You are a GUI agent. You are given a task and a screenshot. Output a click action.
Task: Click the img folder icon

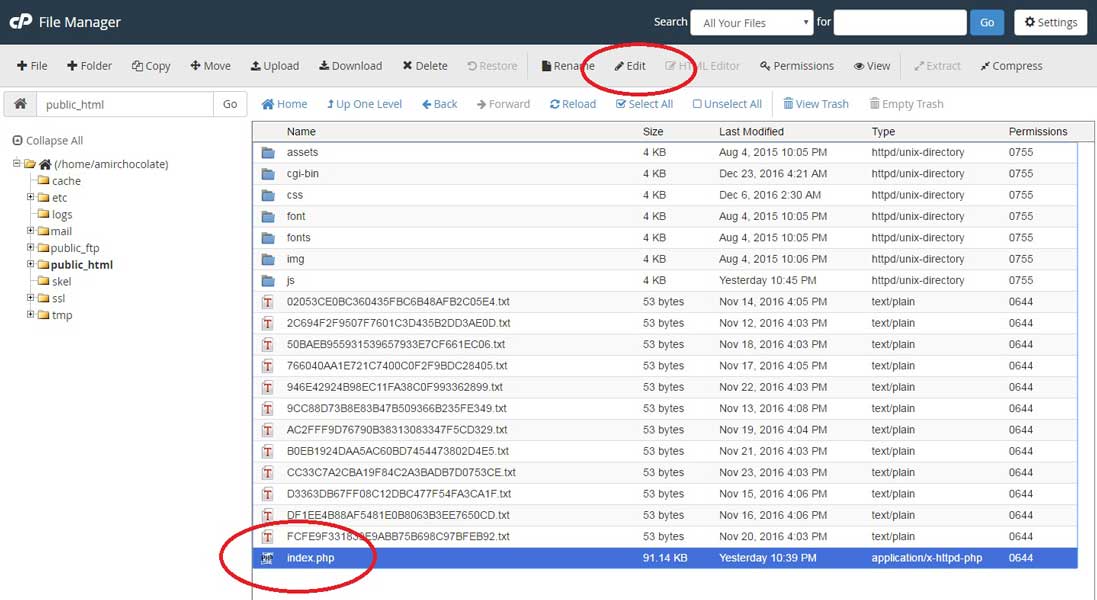click(x=268, y=259)
